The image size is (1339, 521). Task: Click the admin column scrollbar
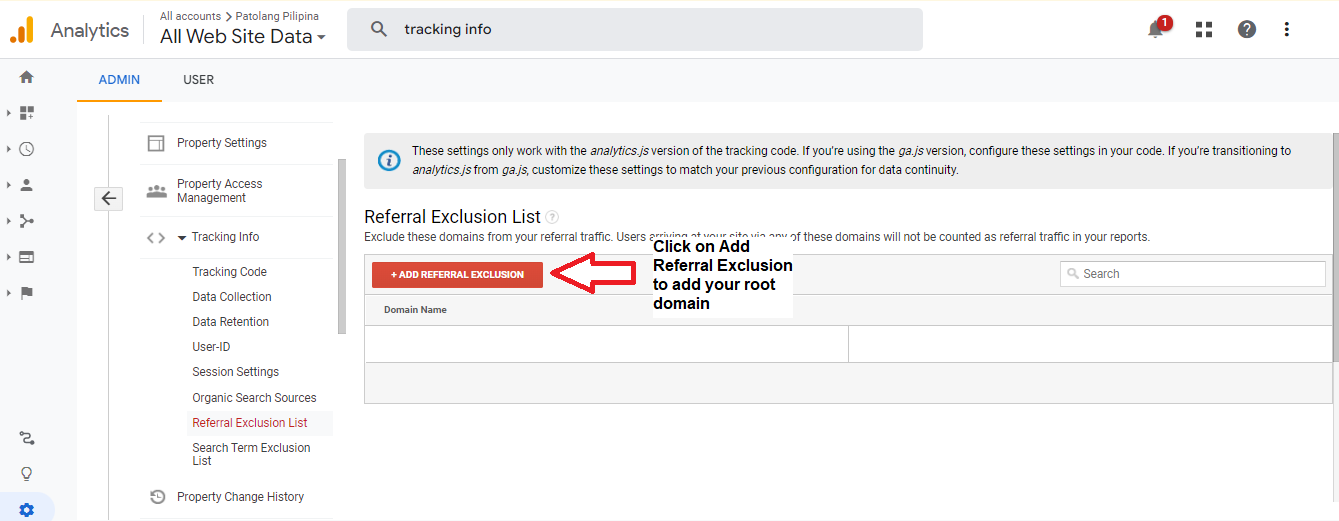pos(342,246)
